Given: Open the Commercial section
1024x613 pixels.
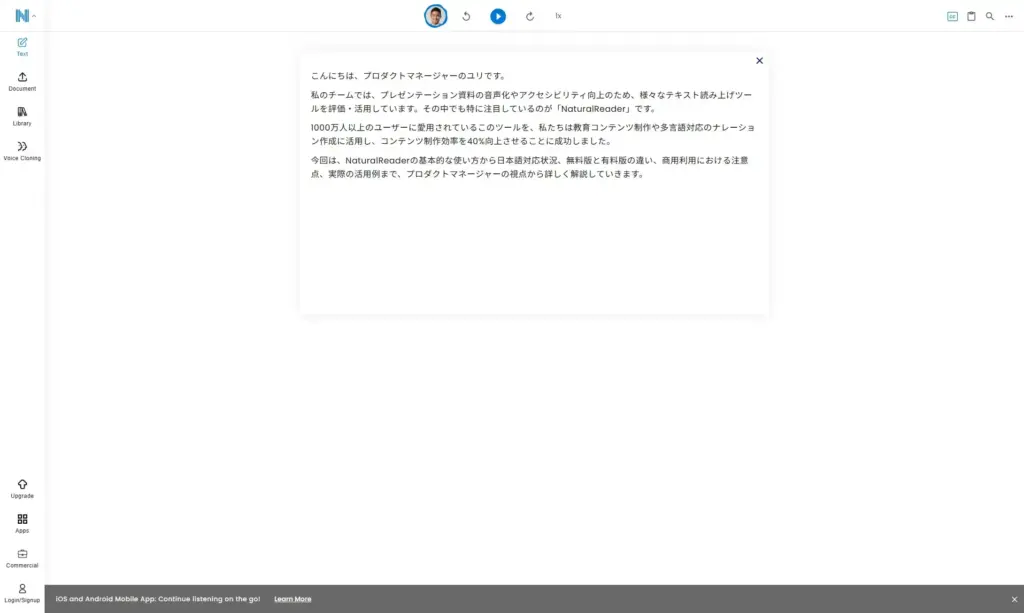Looking at the screenshot, I should coord(22,558).
